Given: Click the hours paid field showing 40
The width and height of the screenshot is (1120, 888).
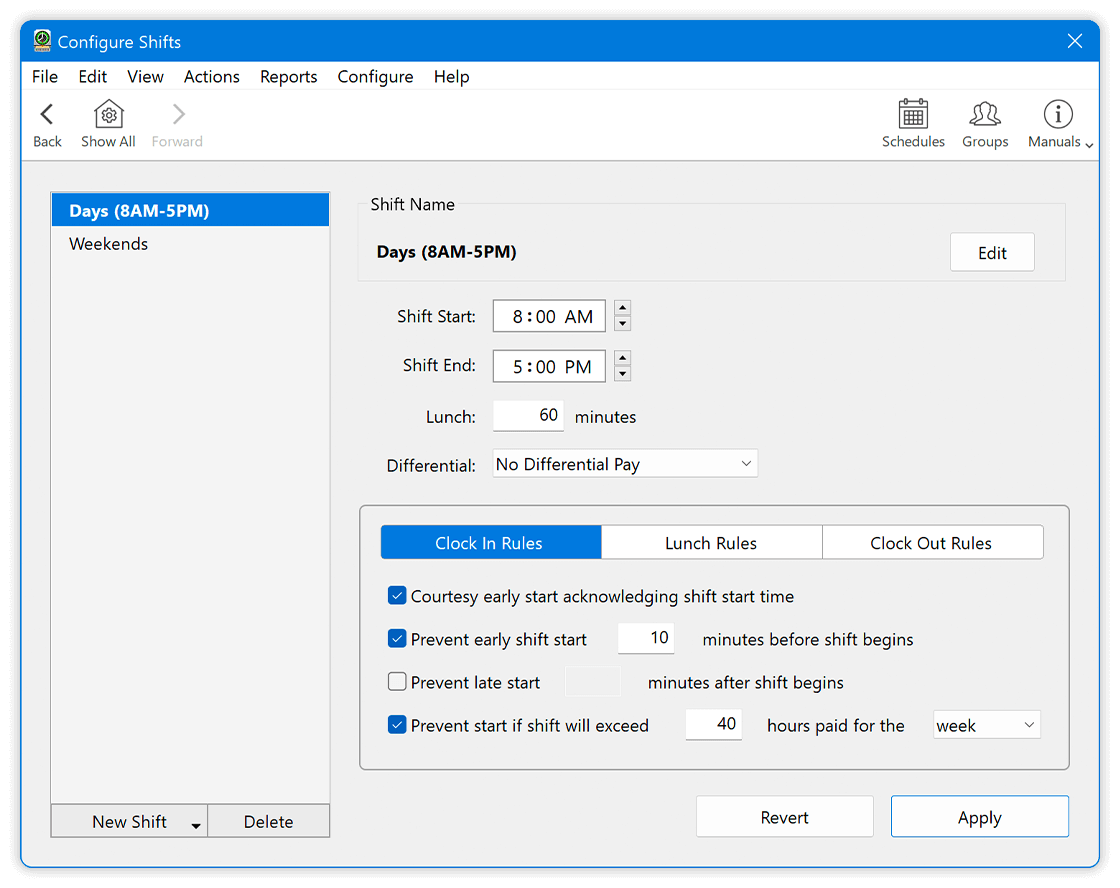Looking at the screenshot, I should tap(713, 724).
